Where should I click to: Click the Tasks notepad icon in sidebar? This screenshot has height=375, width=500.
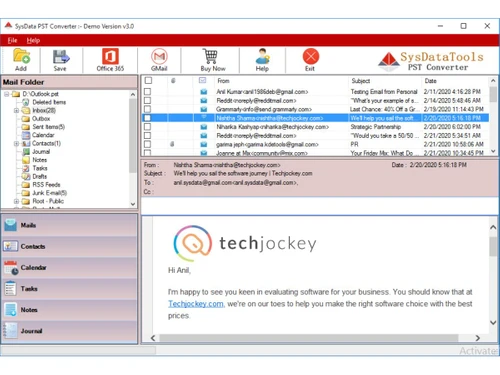10,289
